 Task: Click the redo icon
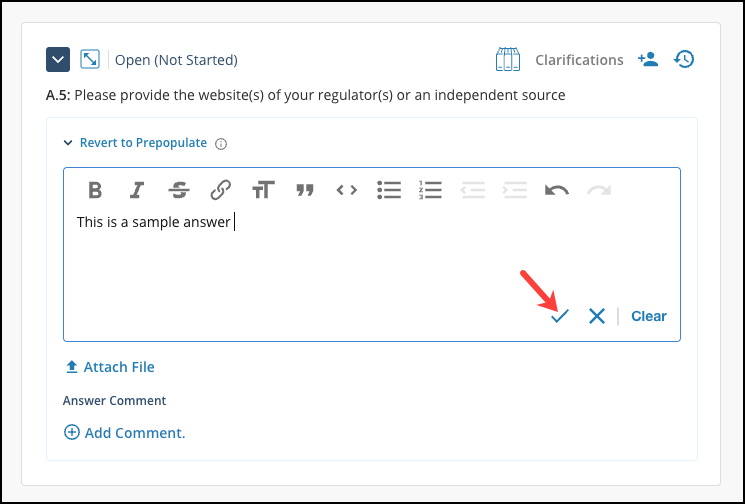[x=599, y=190]
